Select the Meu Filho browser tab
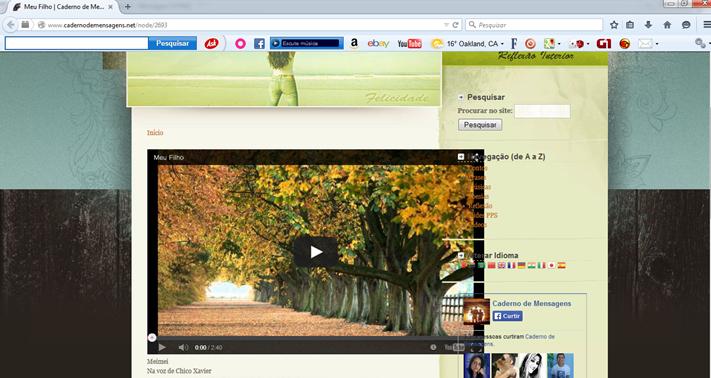The height and width of the screenshot is (378, 711). point(63,7)
